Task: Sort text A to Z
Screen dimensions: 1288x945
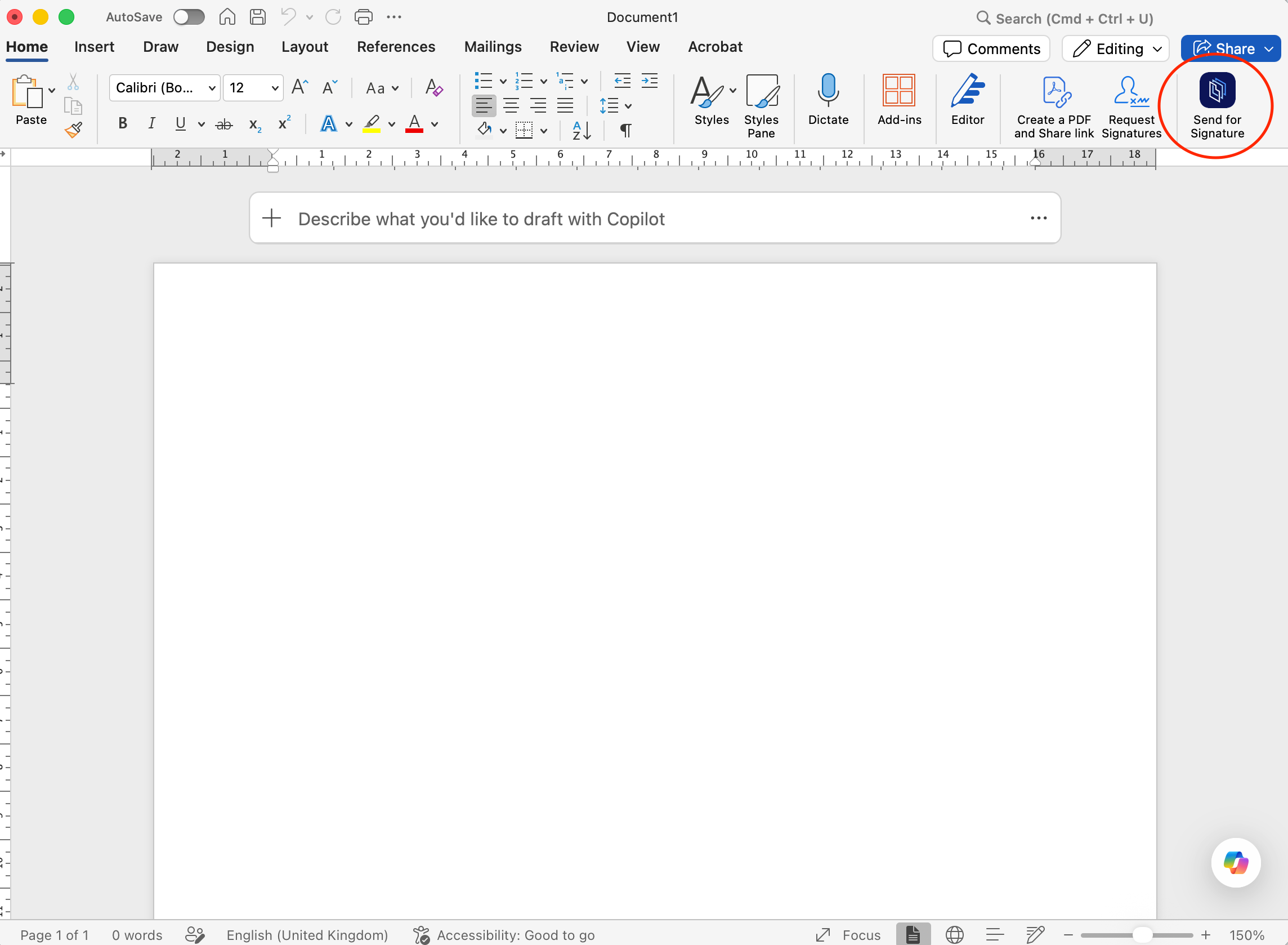Action: coord(582,131)
